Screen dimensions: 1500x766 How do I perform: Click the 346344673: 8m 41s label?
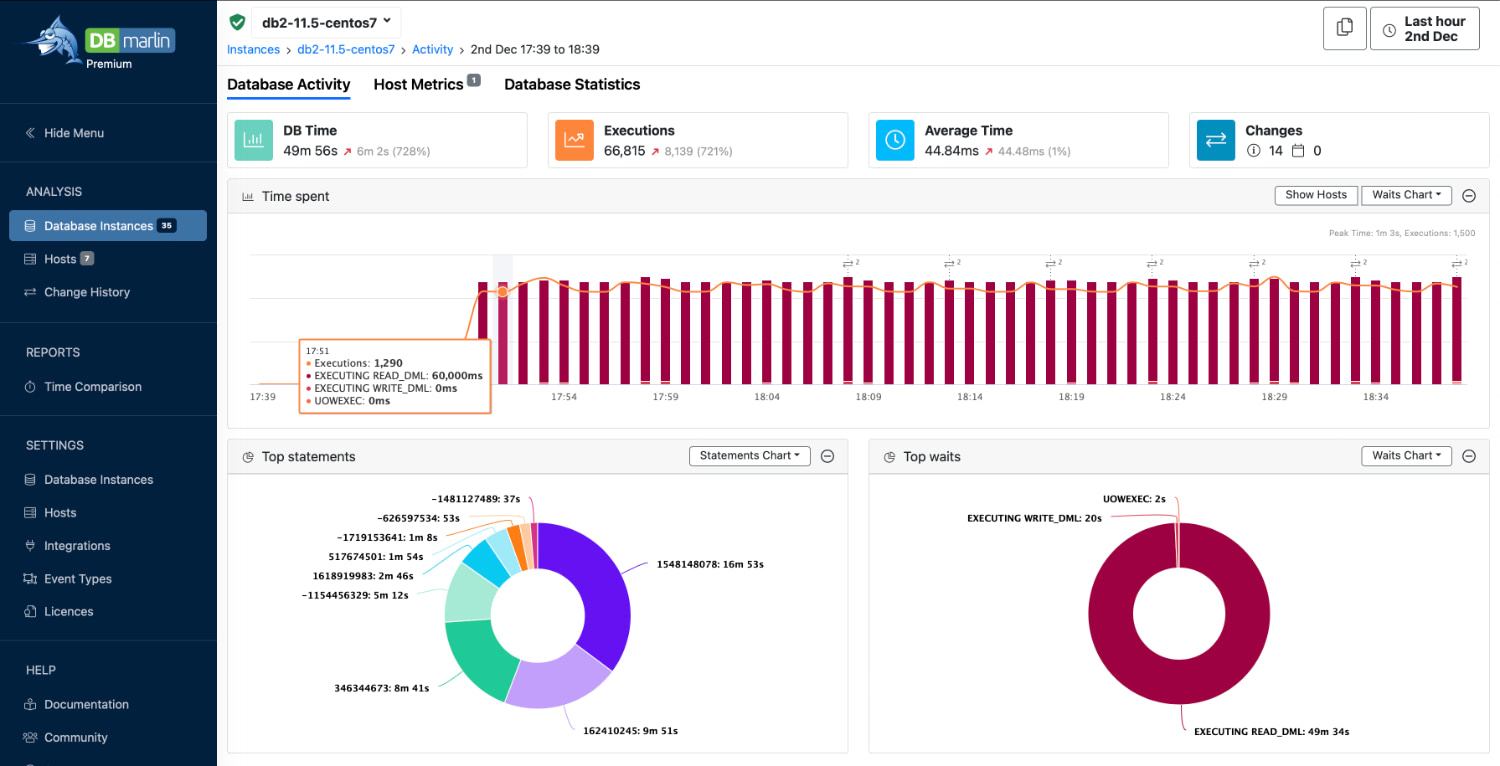tap(382, 688)
